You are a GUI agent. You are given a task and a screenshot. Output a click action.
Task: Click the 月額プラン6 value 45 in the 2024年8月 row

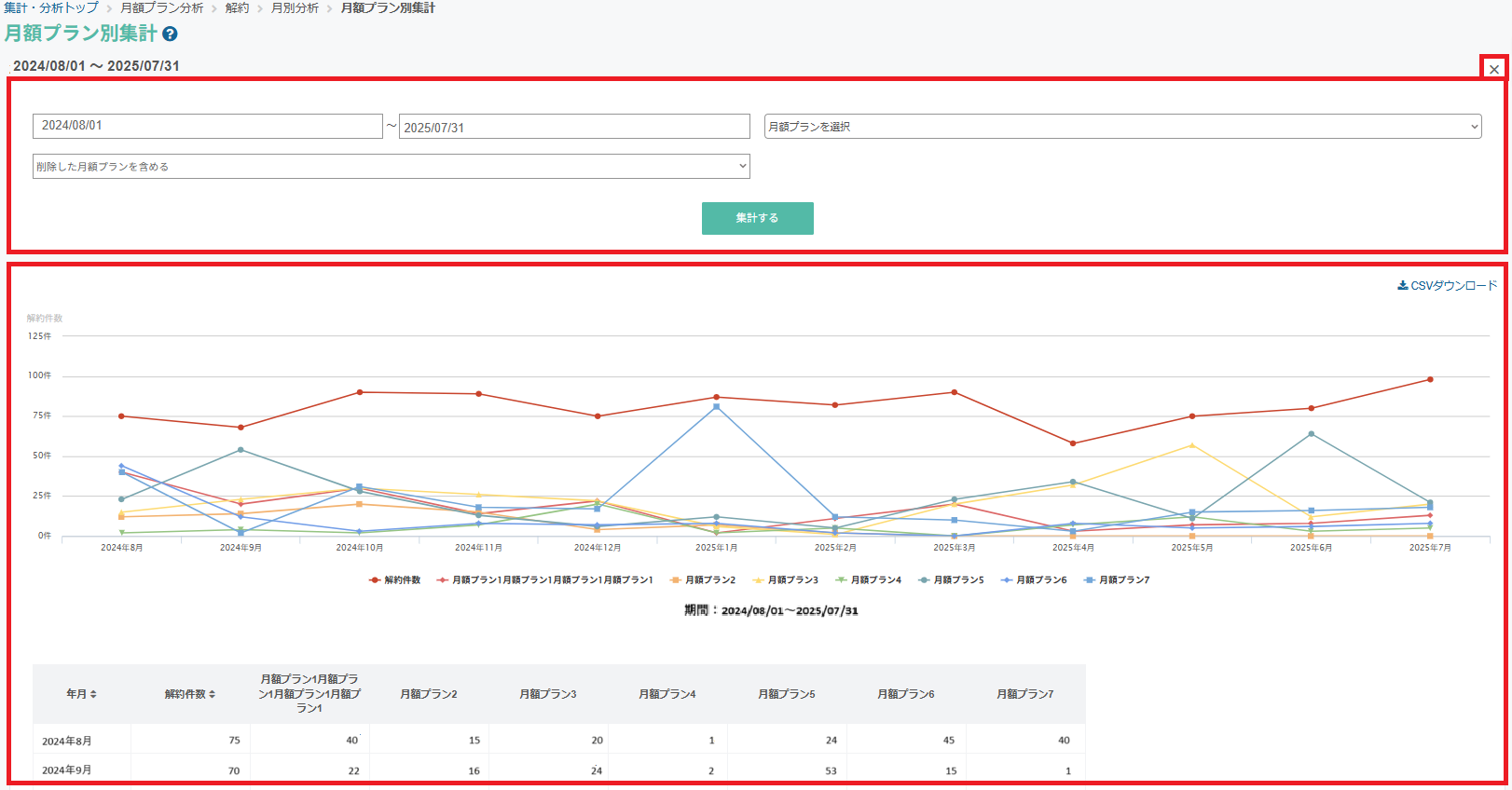[949, 741]
